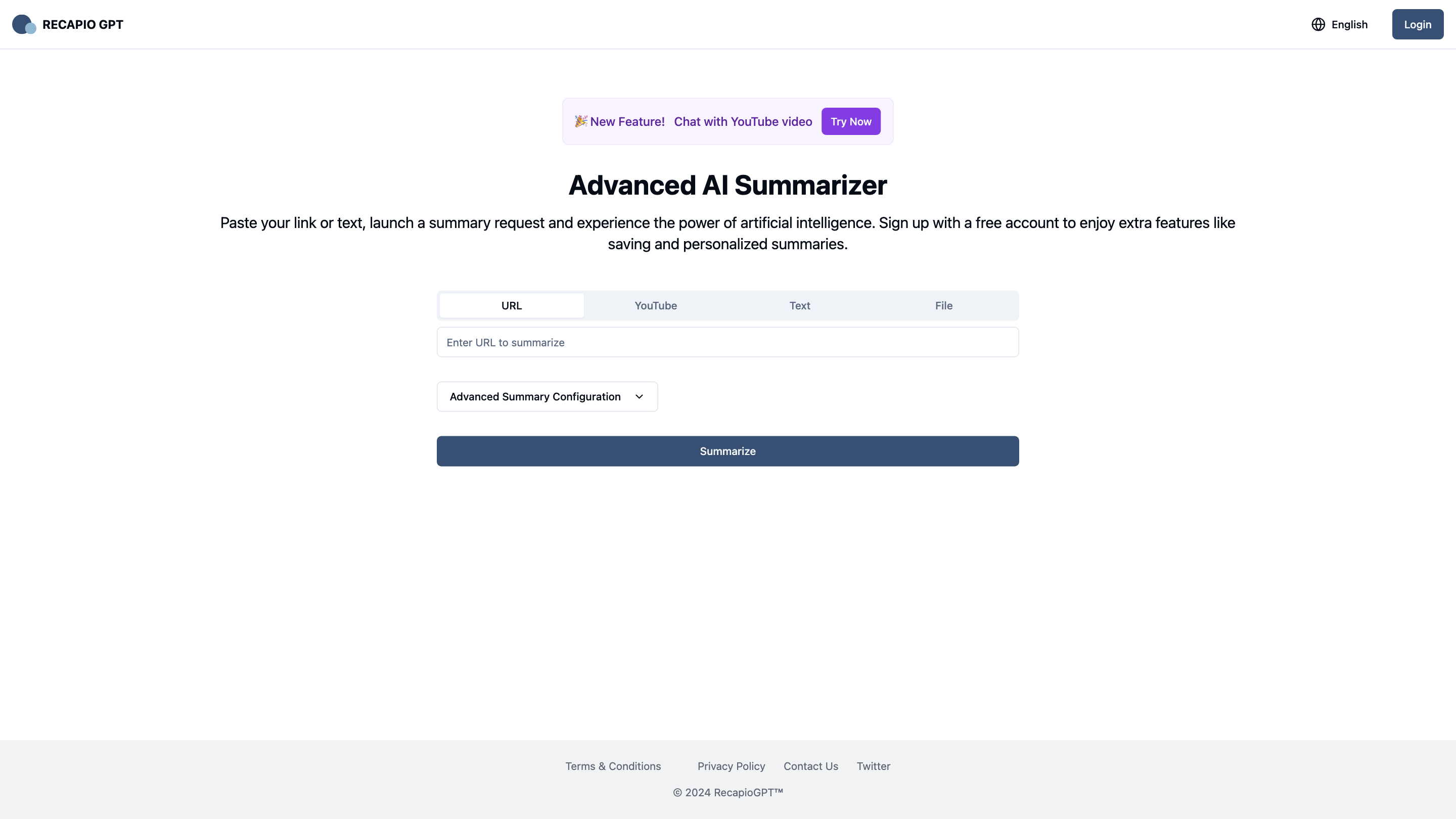
Task: Open the Privacy Policy link
Action: [731, 766]
